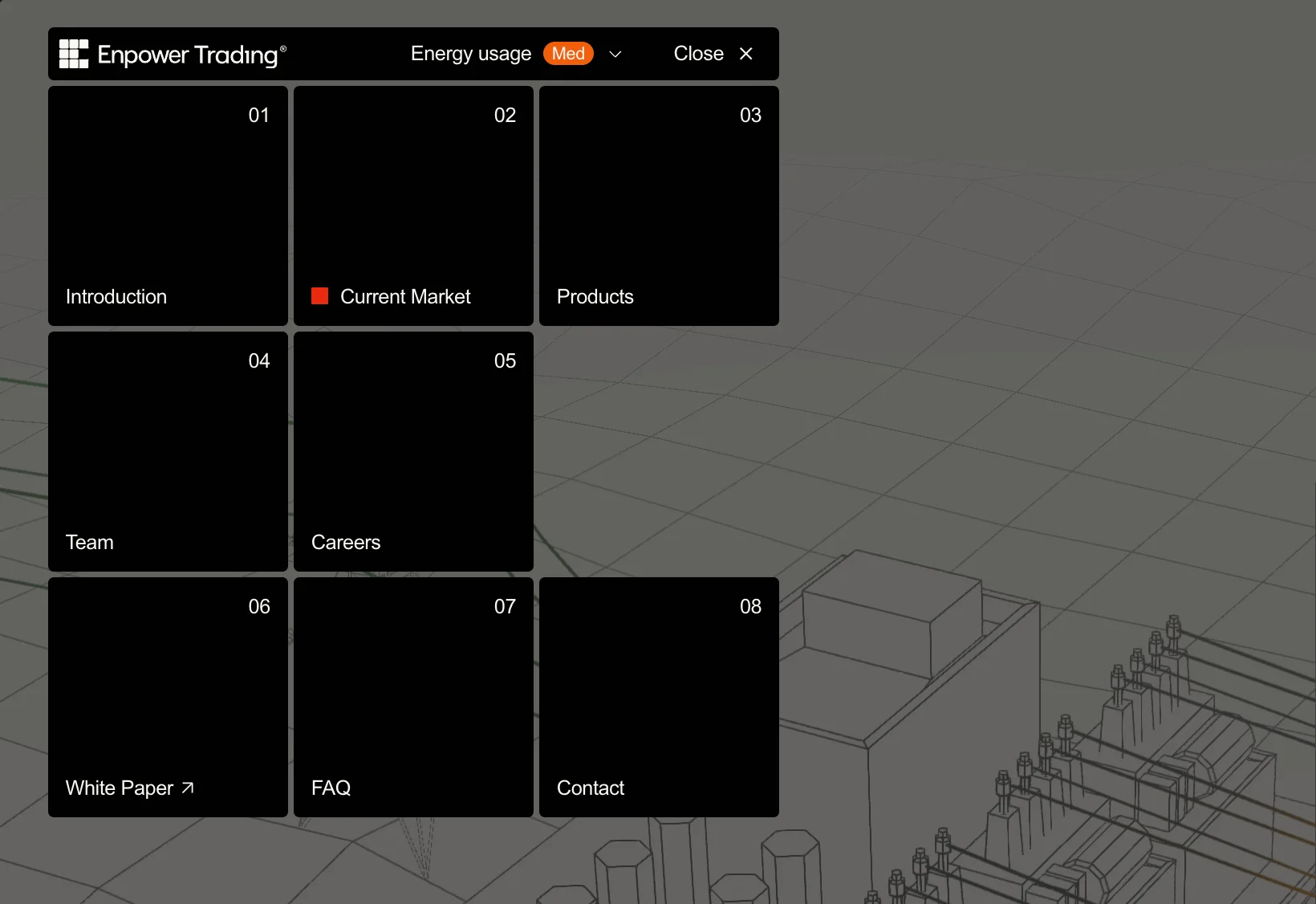Open the Current Market menu tile
This screenshot has height=904, width=1316.
point(413,206)
